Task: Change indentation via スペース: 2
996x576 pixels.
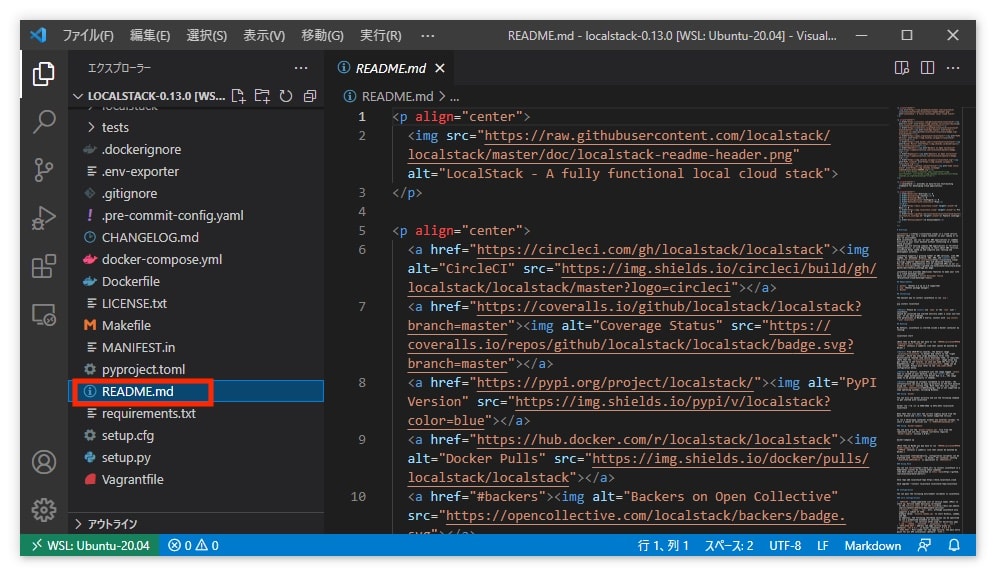Action: tap(729, 545)
